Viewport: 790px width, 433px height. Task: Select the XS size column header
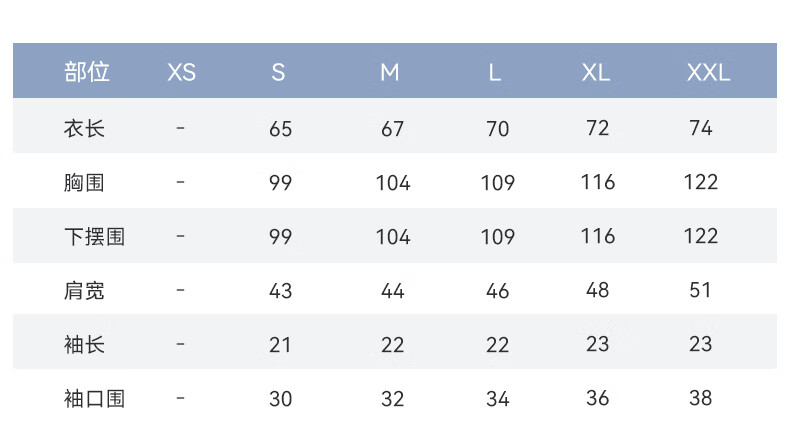tap(181, 72)
